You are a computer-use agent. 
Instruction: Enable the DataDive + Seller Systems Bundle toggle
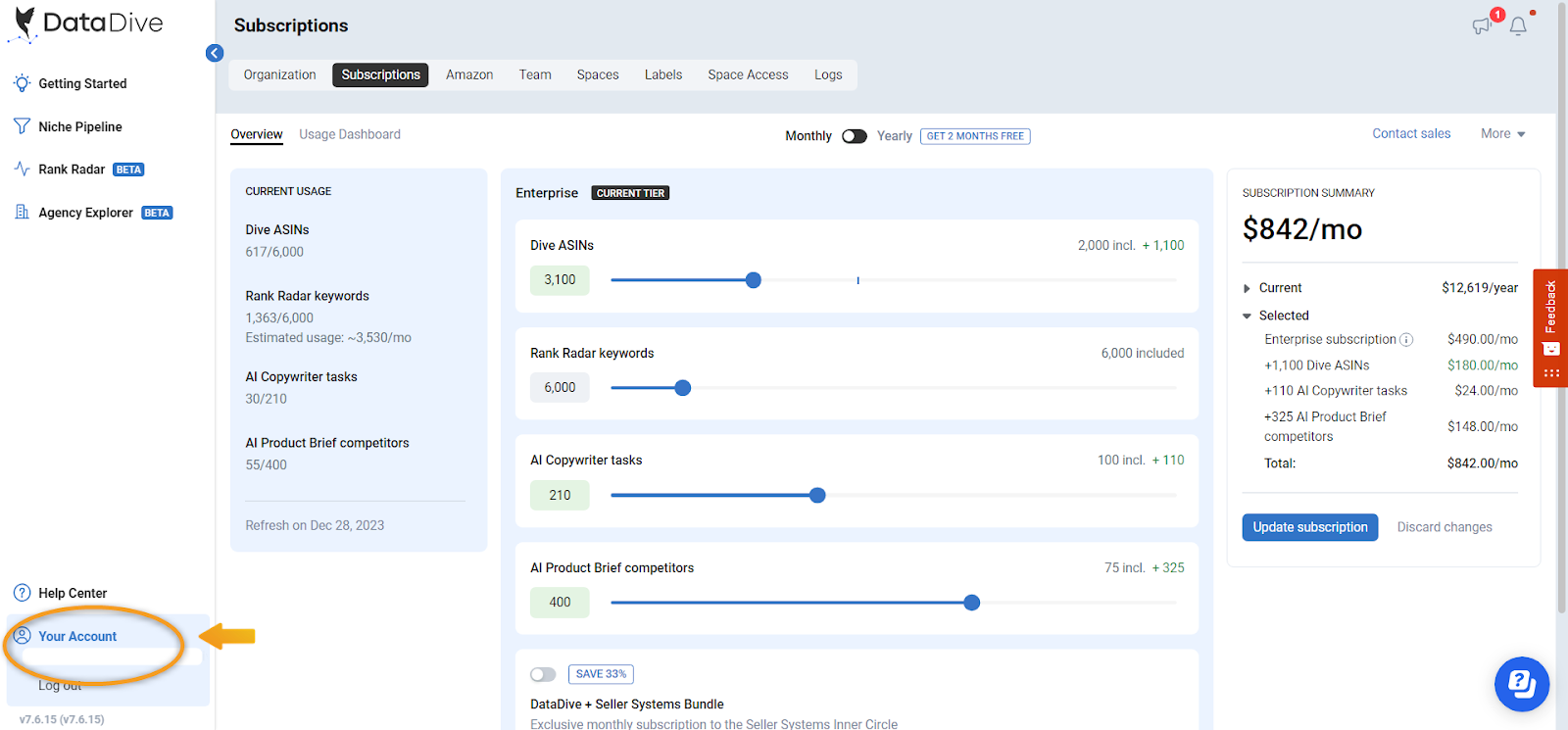[543, 674]
